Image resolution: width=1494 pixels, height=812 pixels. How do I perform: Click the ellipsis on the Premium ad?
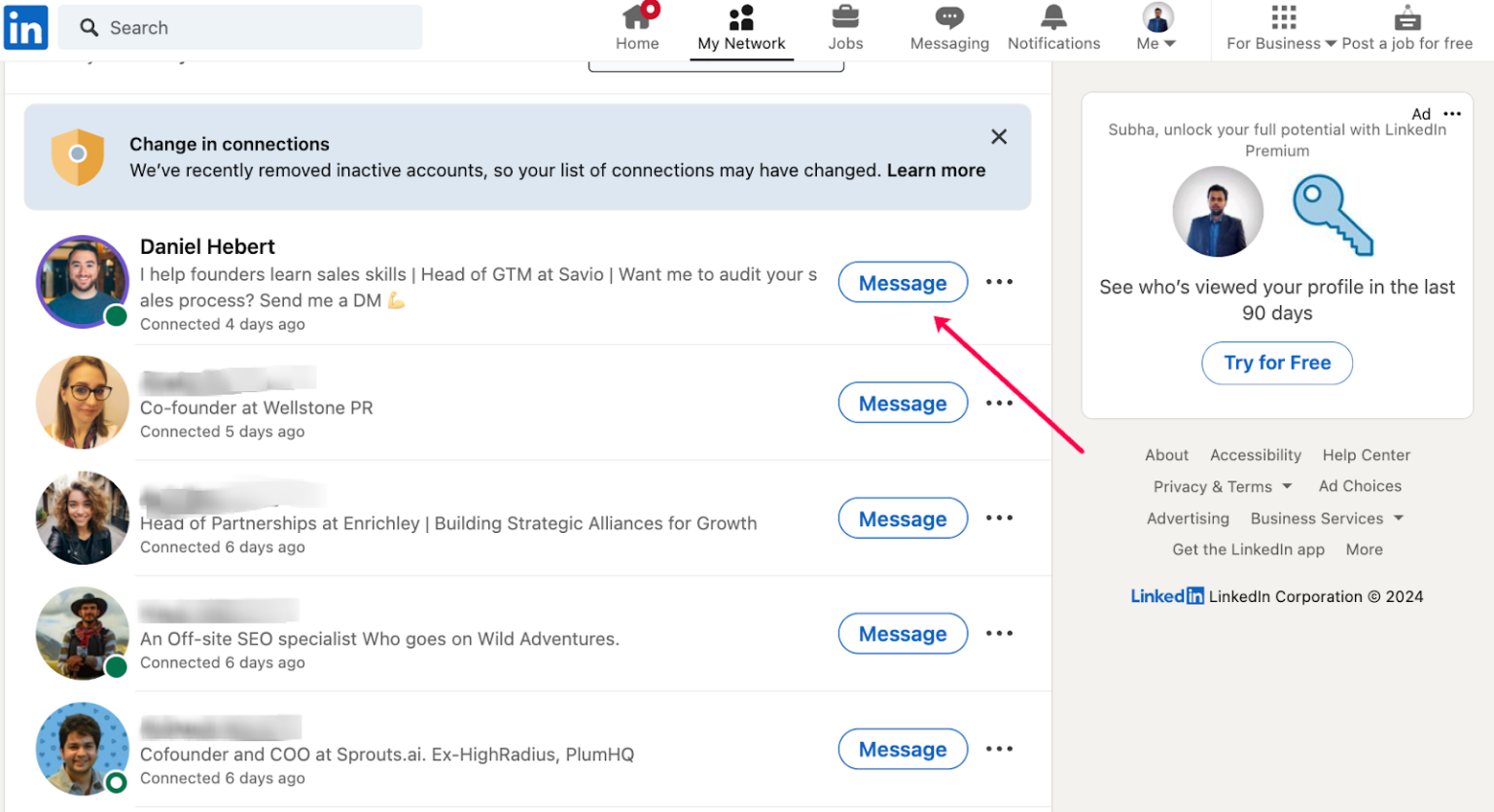1450,114
